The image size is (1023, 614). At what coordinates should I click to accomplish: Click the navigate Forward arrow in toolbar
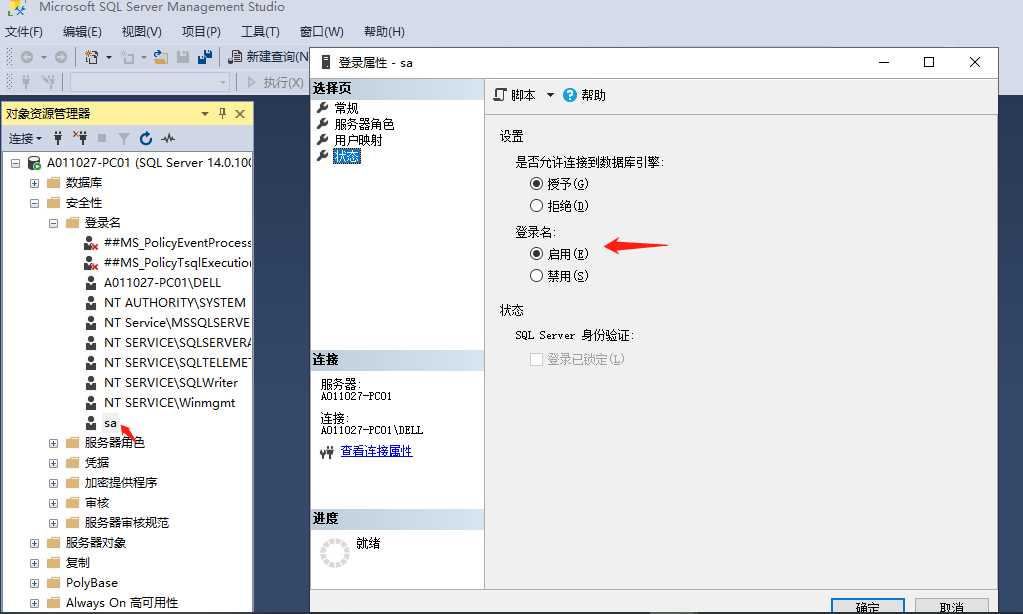tap(61, 57)
